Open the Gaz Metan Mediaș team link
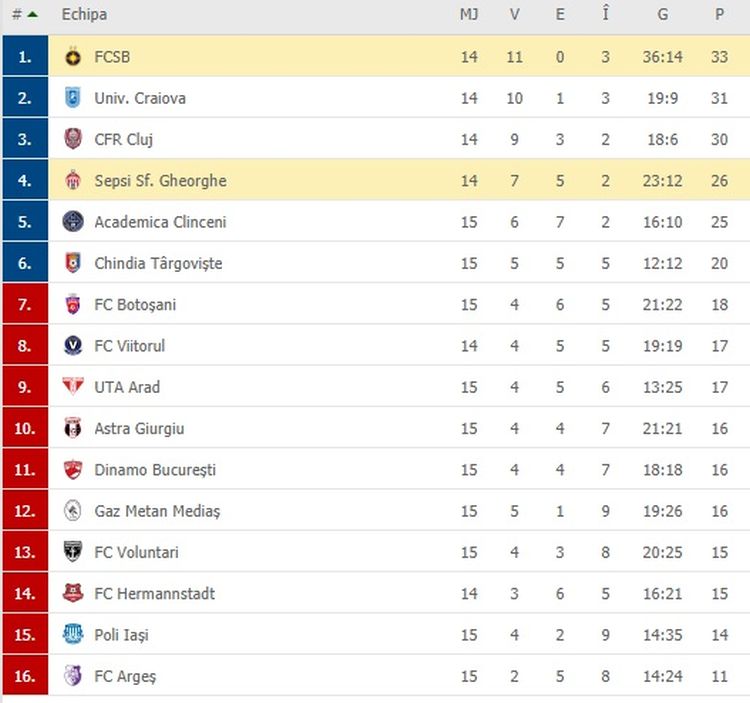Viewport: 750px width, 703px height. coord(157,511)
